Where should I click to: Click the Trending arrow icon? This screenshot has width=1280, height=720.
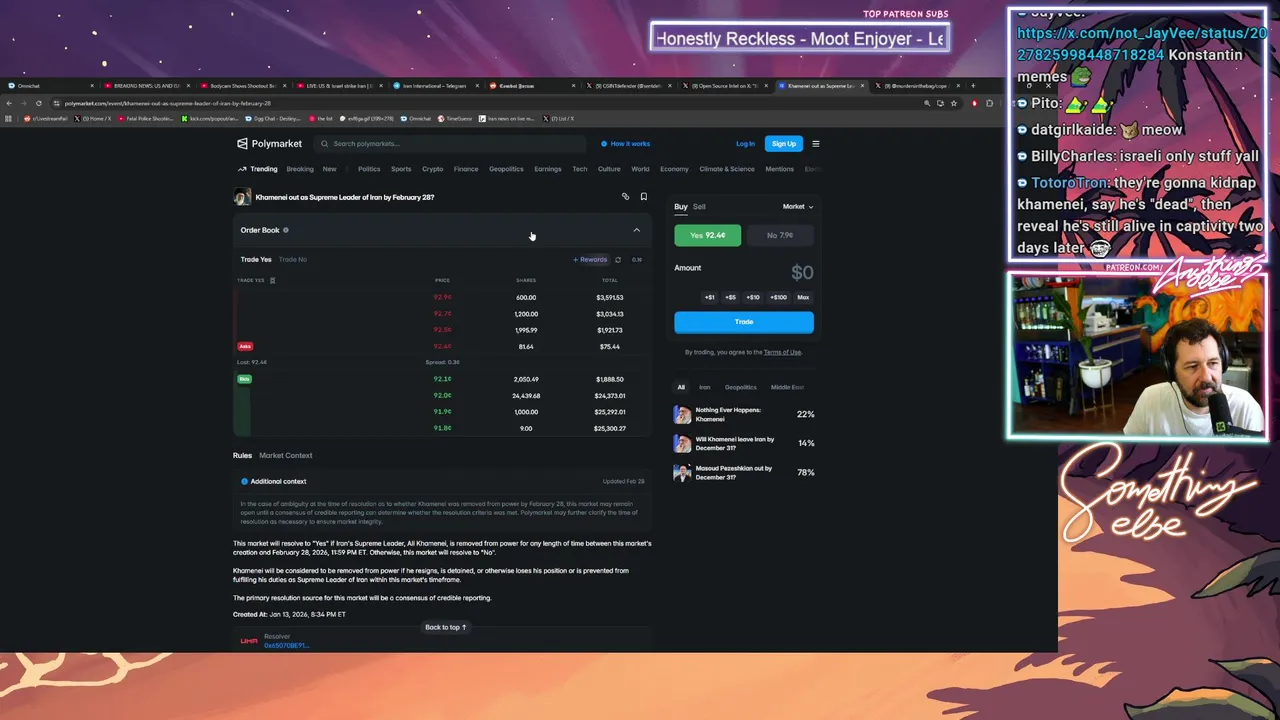coord(242,169)
